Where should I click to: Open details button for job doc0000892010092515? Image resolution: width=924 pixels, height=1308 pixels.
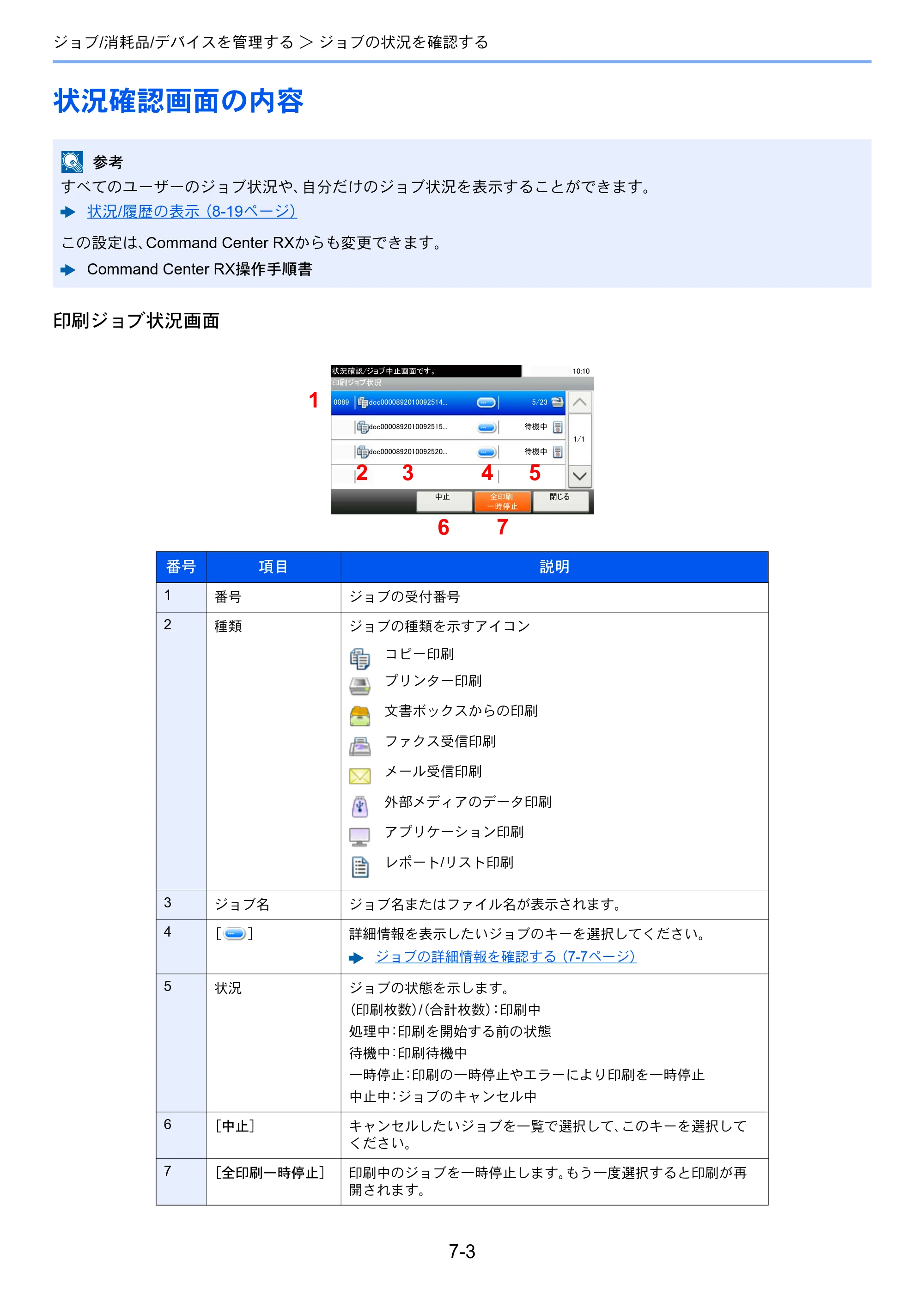click(x=486, y=427)
